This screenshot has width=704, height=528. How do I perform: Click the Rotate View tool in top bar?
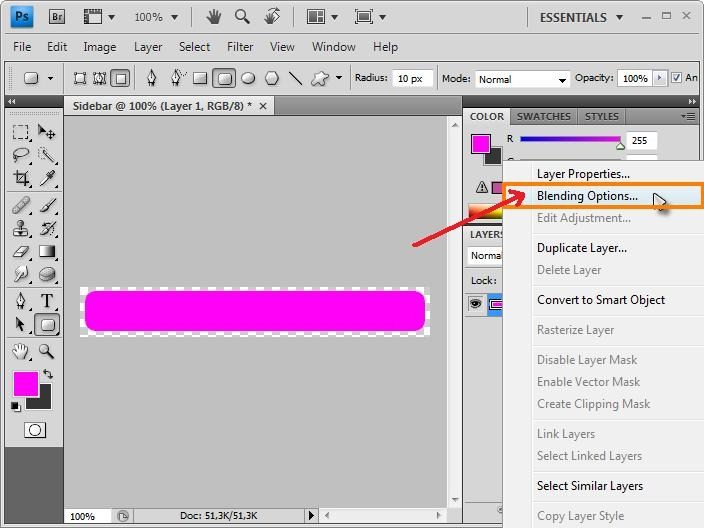[x=272, y=17]
